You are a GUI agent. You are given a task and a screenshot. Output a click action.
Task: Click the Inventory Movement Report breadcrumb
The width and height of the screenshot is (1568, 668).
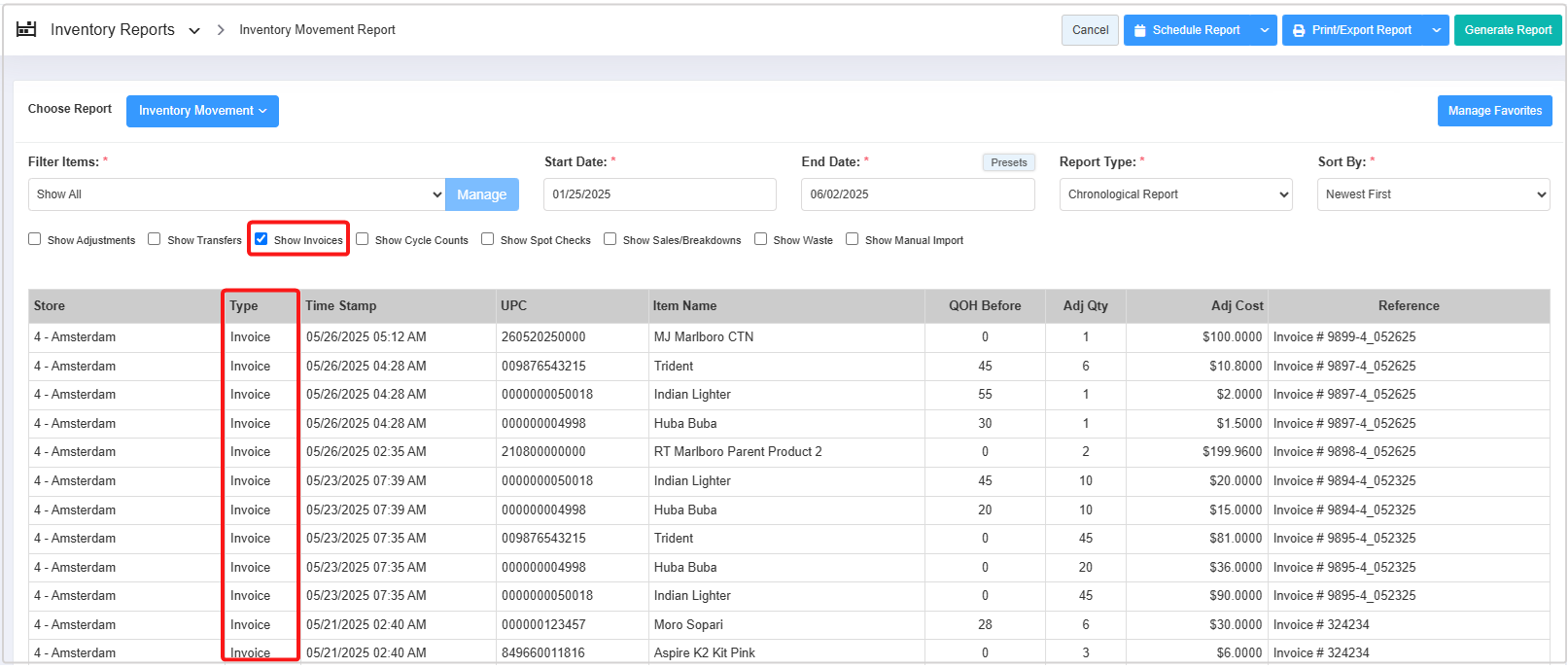(317, 30)
